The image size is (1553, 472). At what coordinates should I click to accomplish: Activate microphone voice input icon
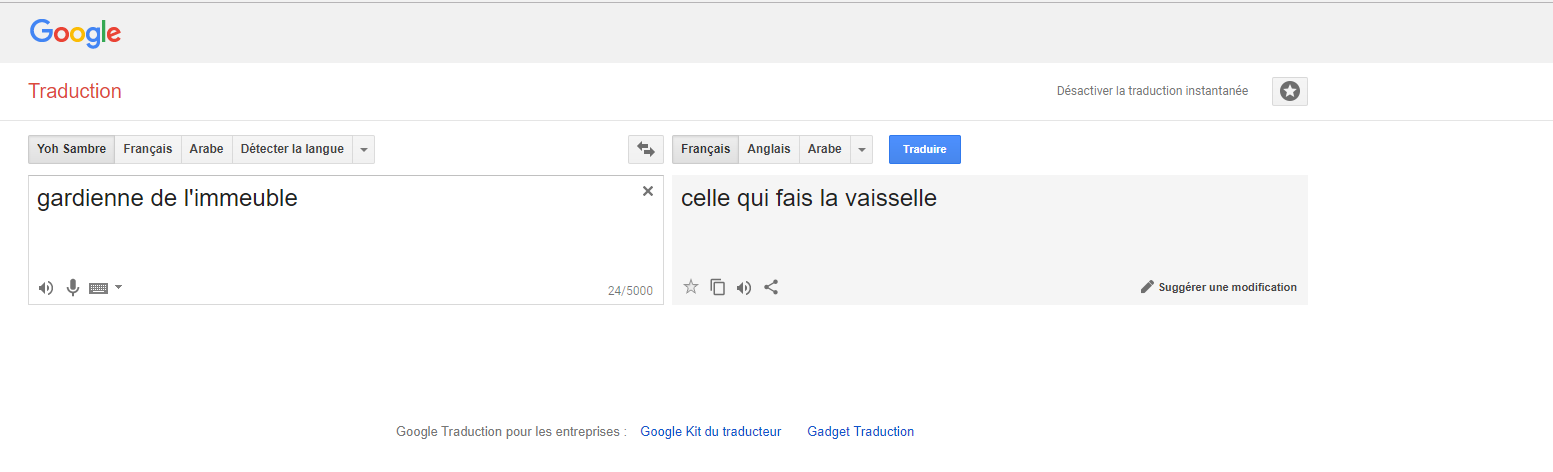pos(72,288)
